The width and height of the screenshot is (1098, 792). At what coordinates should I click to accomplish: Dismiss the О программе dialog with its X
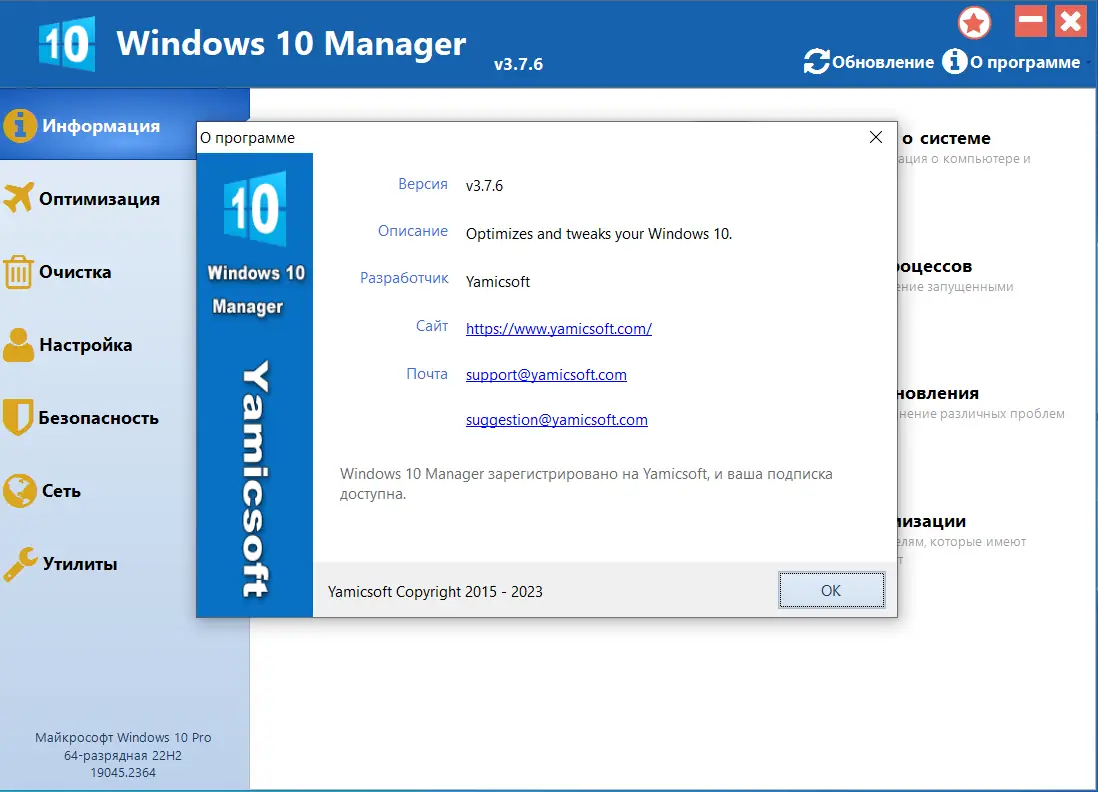pyautogui.click(x=876, y=137)
